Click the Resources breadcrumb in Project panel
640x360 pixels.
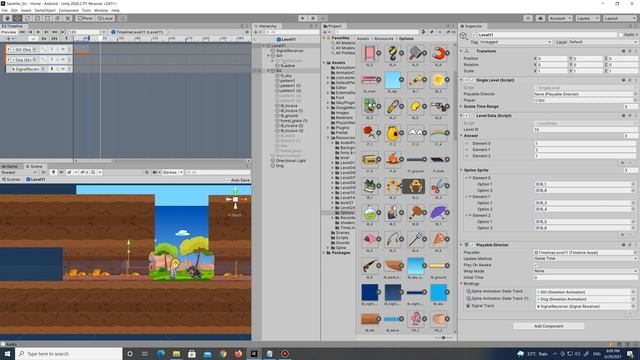384,39
